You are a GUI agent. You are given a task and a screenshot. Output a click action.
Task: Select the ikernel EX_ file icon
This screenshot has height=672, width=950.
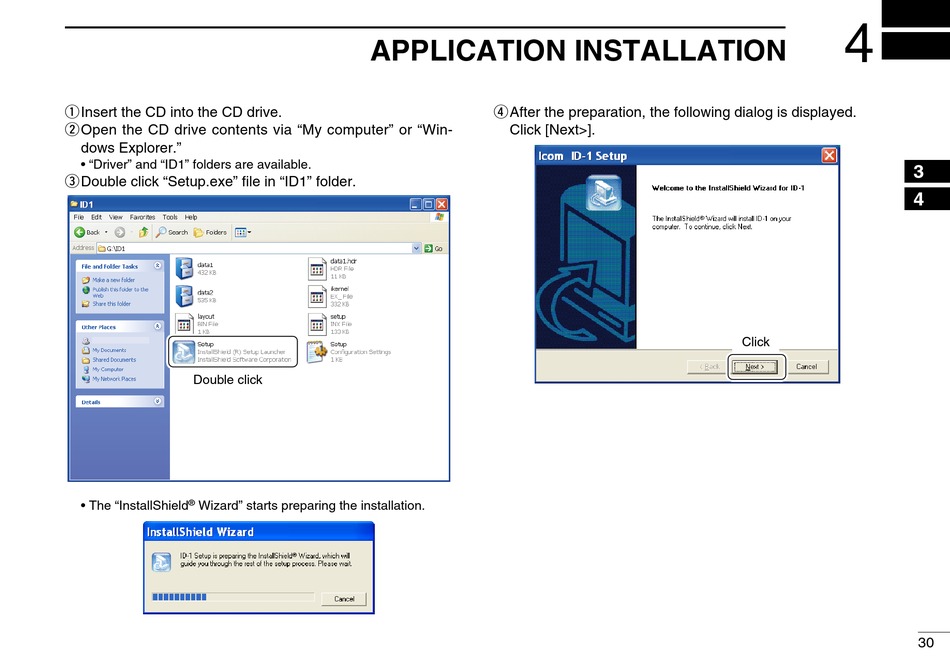pyautogui.click(x=317, y=296)
